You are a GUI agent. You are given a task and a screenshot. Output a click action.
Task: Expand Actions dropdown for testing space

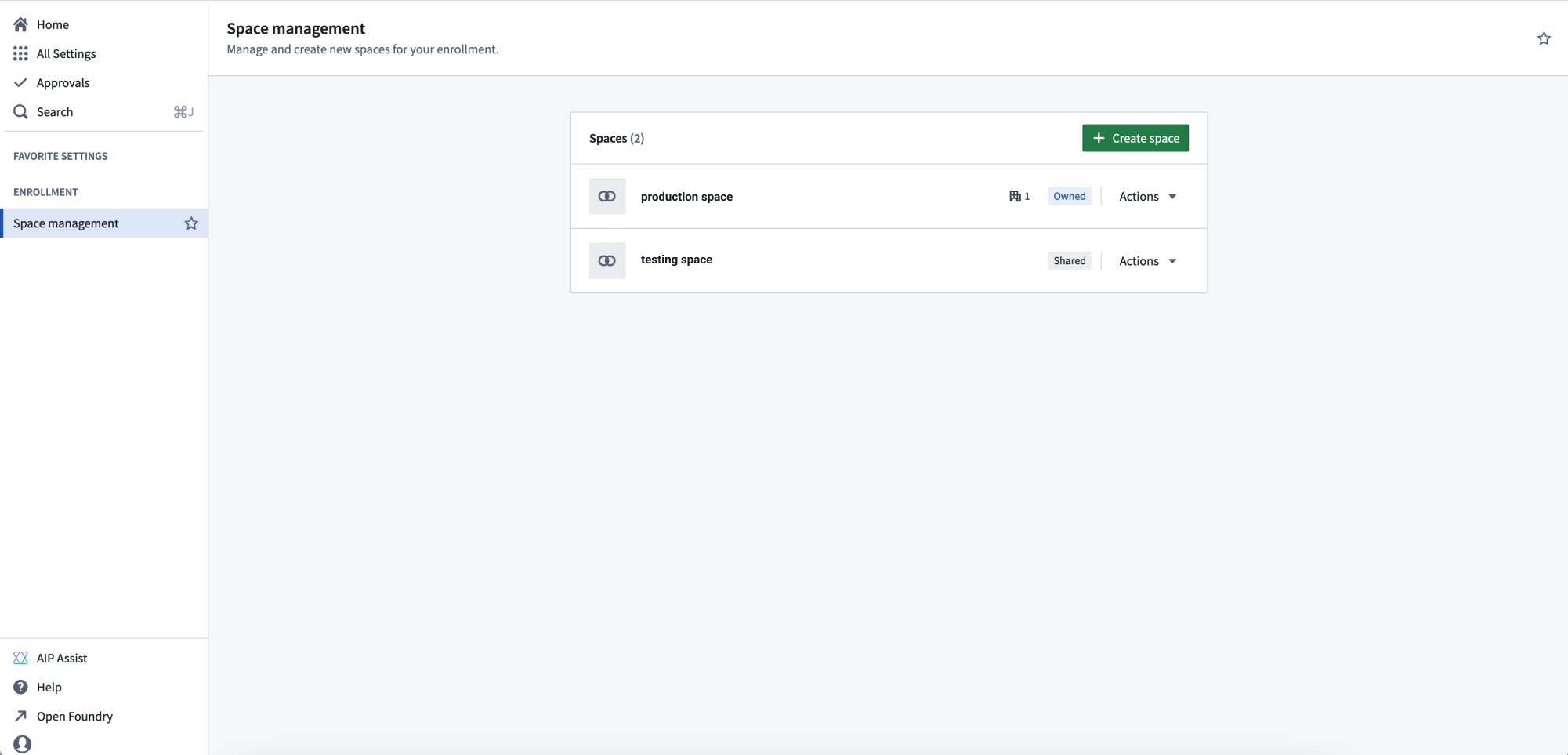pos(1148,260)
